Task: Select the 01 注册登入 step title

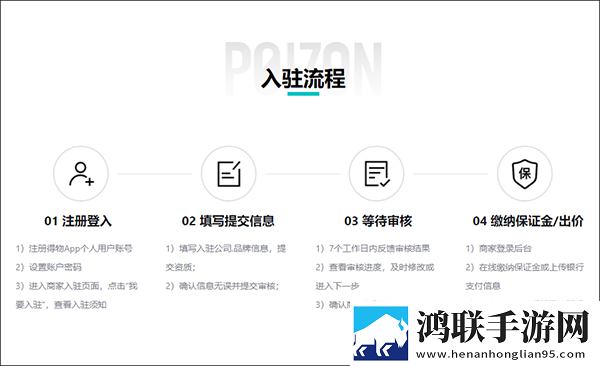Action: 78,221
